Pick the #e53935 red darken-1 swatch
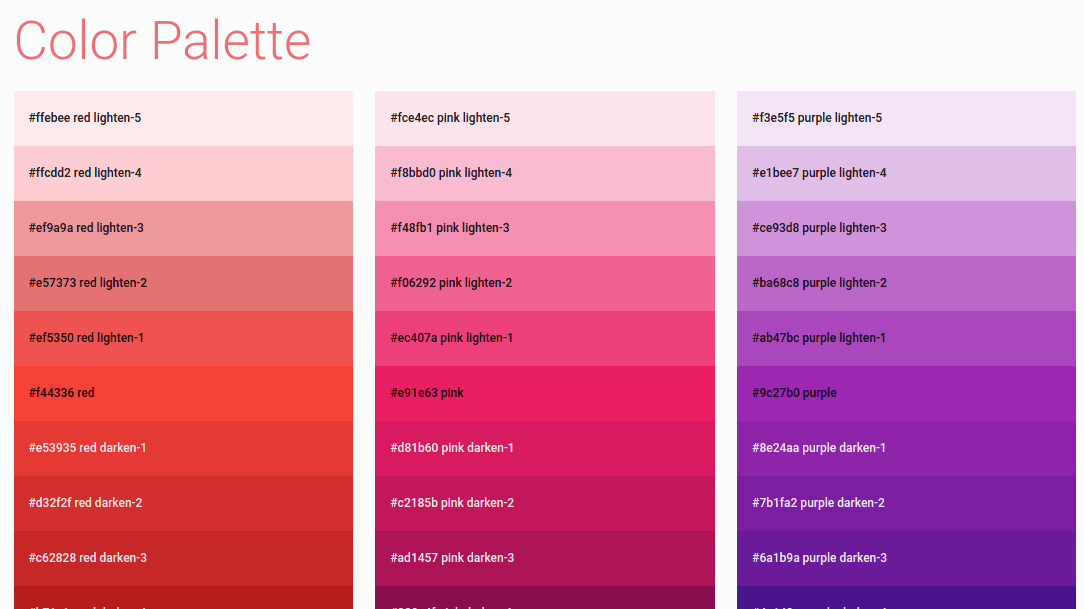Screen dimensions: 1084x609 pos(183,448)
